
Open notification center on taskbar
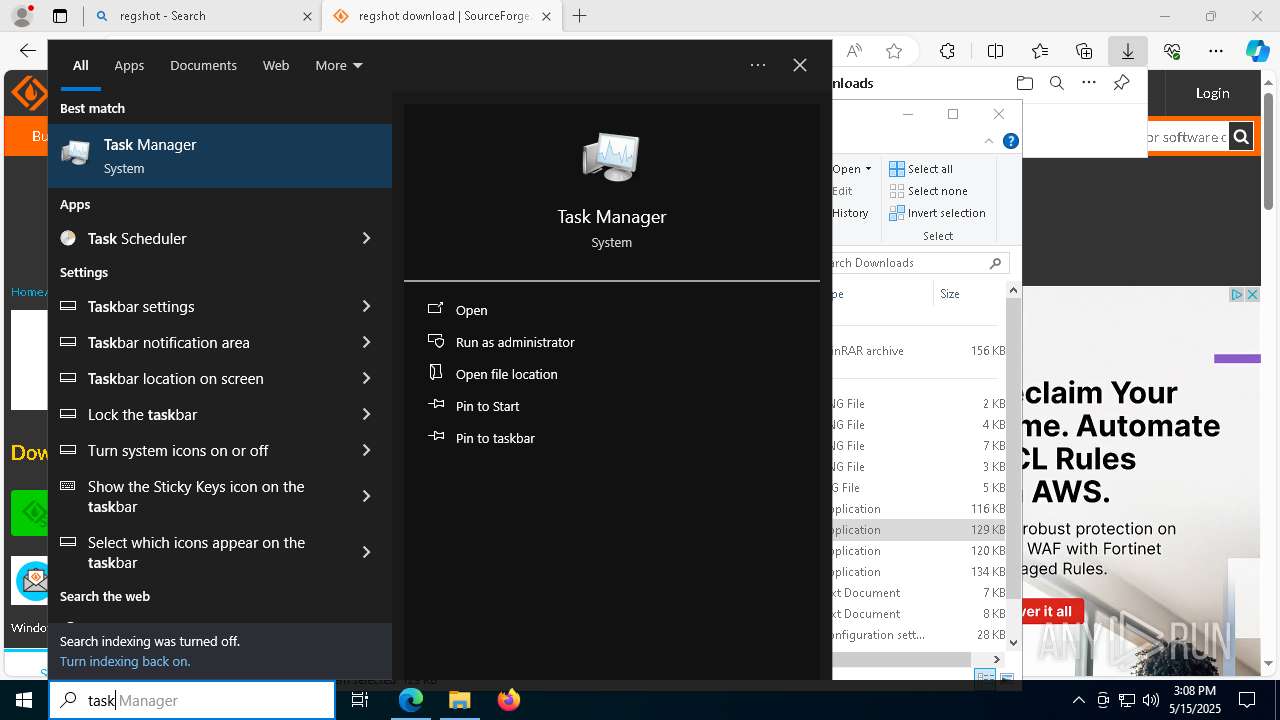(1248, 700)
